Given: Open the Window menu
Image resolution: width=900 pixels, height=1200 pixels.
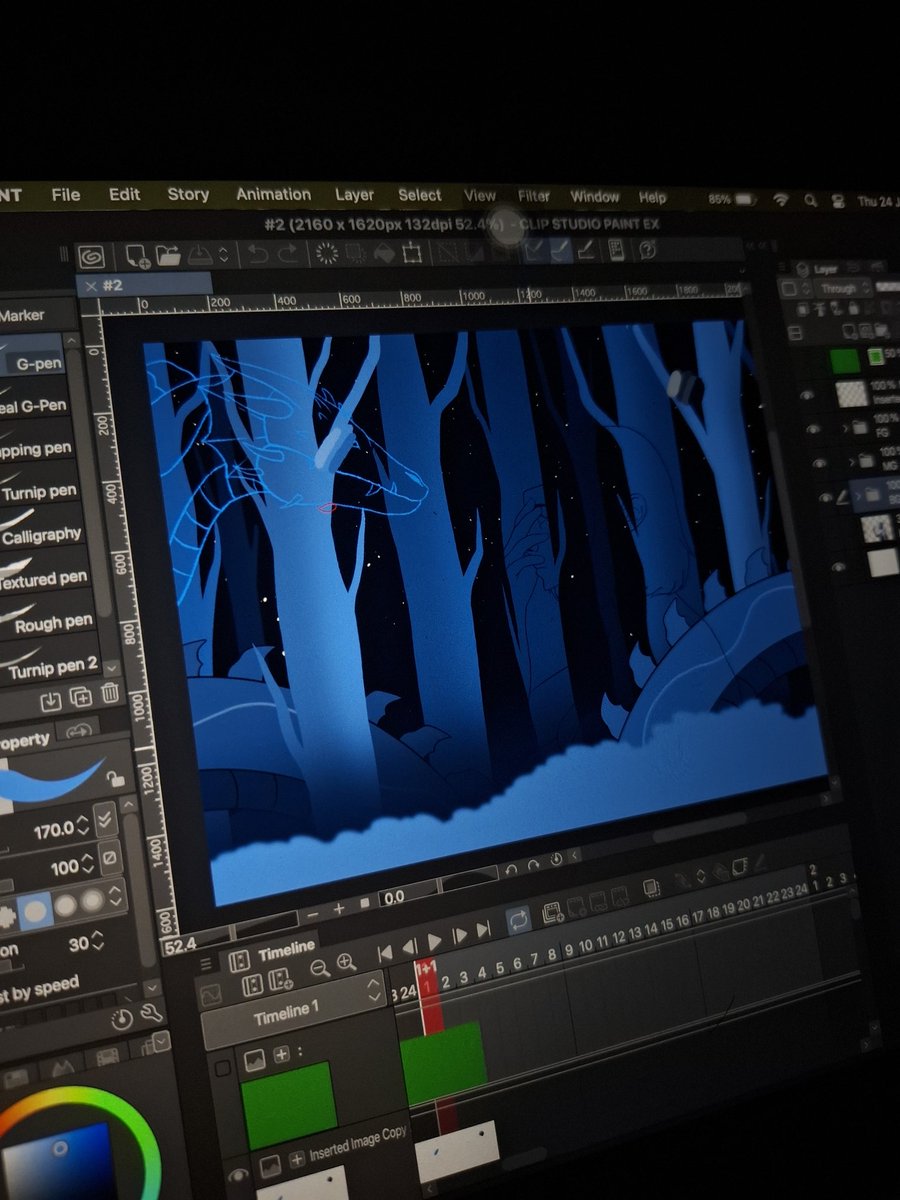Looking at the screenshot, I should tap(595, 197).
